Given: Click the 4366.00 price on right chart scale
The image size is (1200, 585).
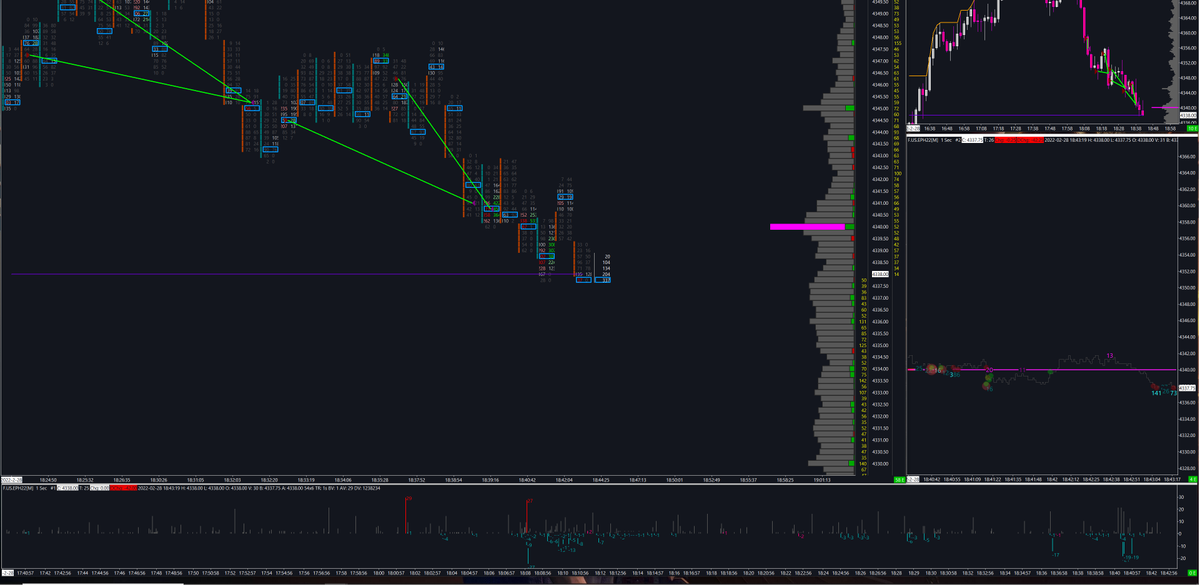Looking at the screenshot, I should tap(1188, 156).
